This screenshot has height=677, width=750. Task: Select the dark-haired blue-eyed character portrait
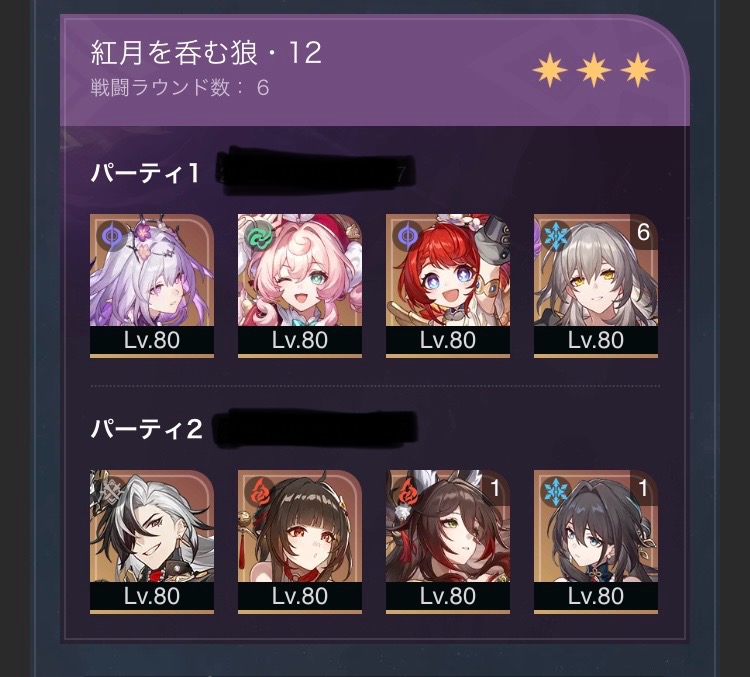(x=596, y=541)
